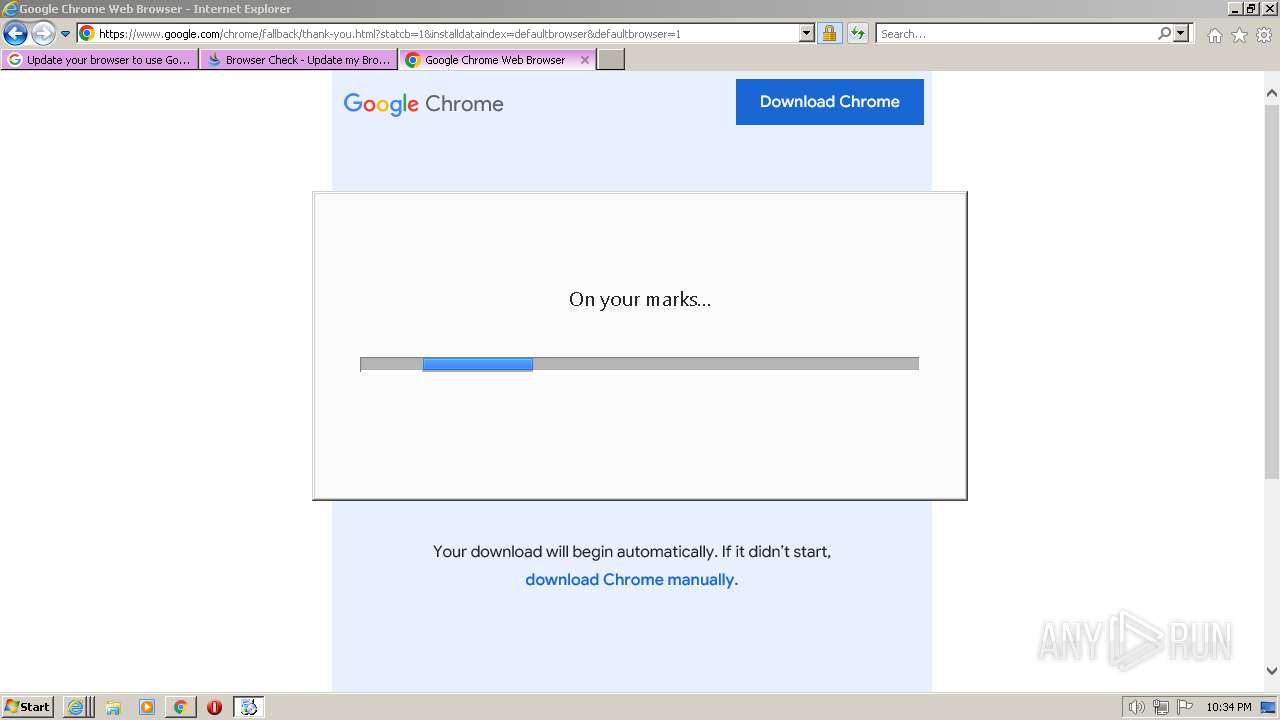Open Favorites star icon

click(1239, 35)
